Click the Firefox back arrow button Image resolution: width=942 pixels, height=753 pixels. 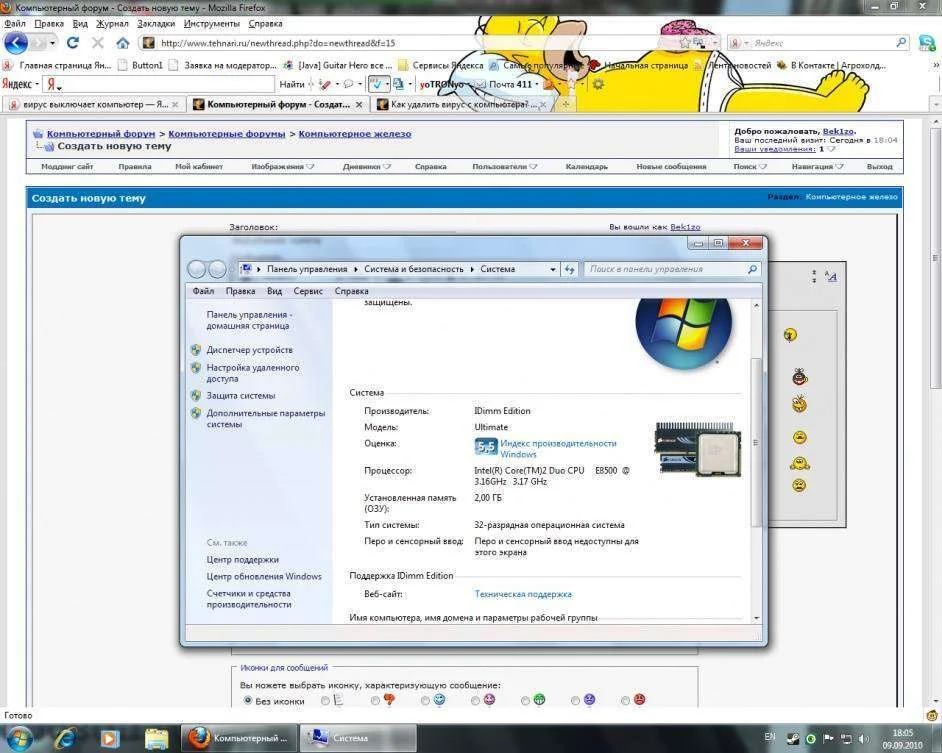(16, 43)
